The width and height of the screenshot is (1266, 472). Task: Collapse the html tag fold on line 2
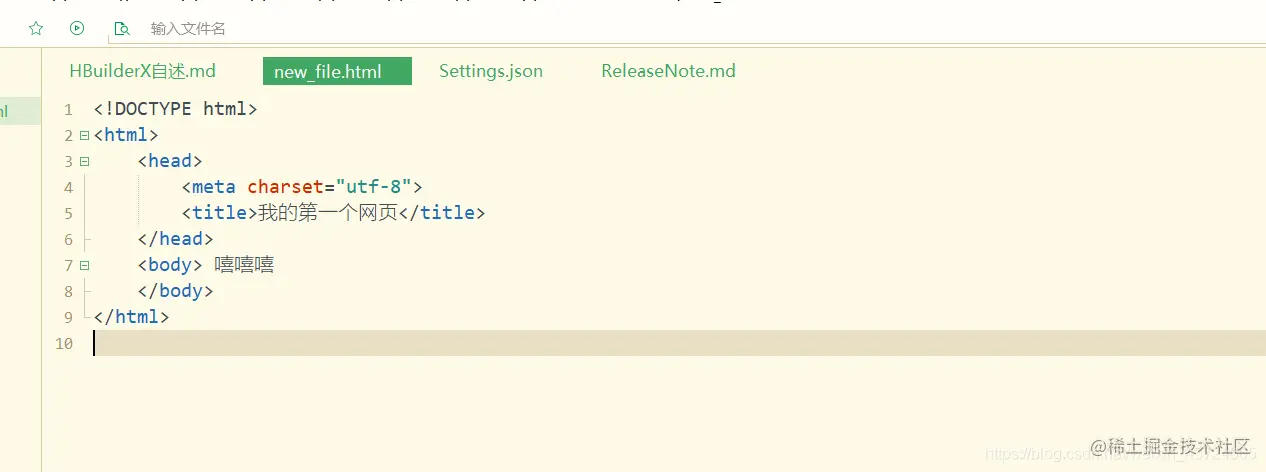[84, 135]
